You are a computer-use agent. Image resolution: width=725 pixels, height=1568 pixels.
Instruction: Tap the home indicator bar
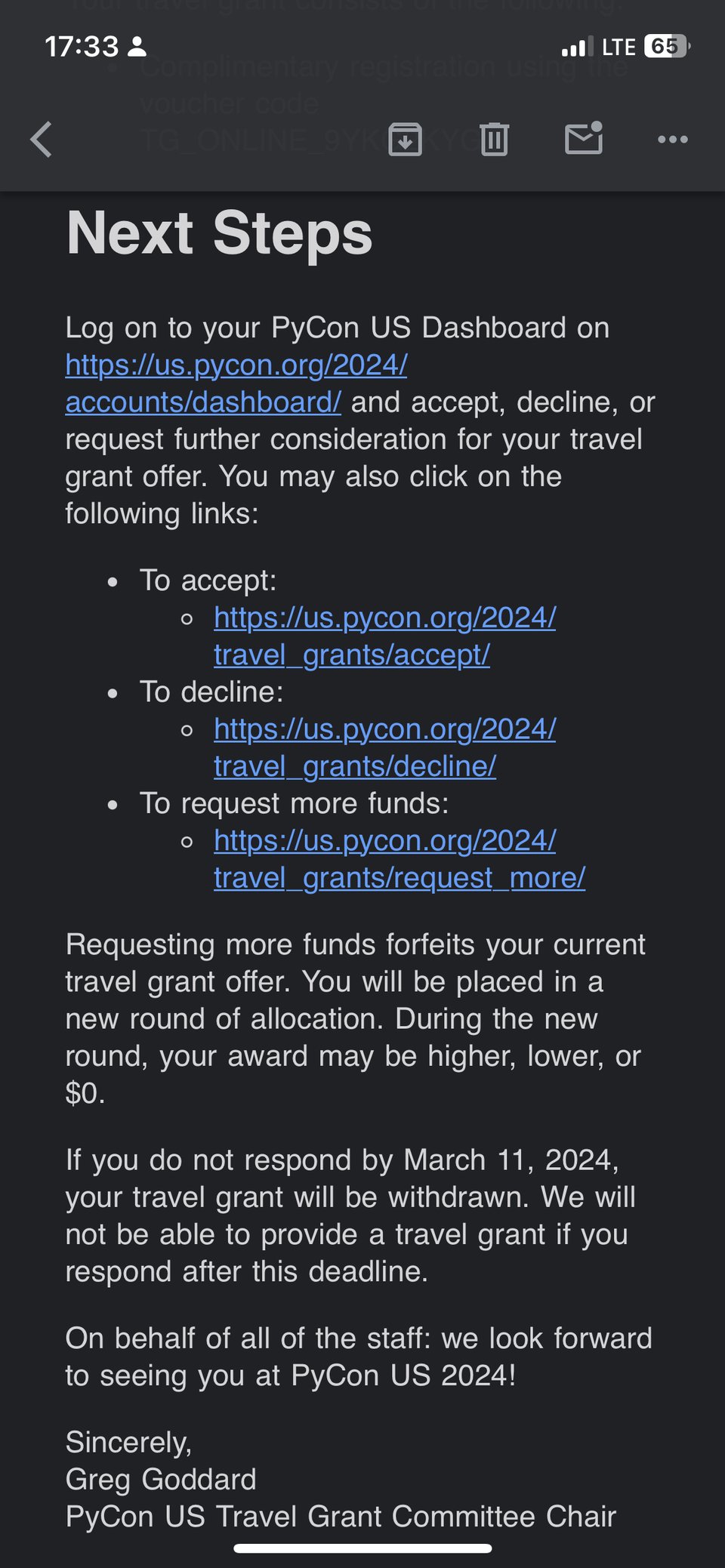pyautogui.click(x=362, y=1548)
